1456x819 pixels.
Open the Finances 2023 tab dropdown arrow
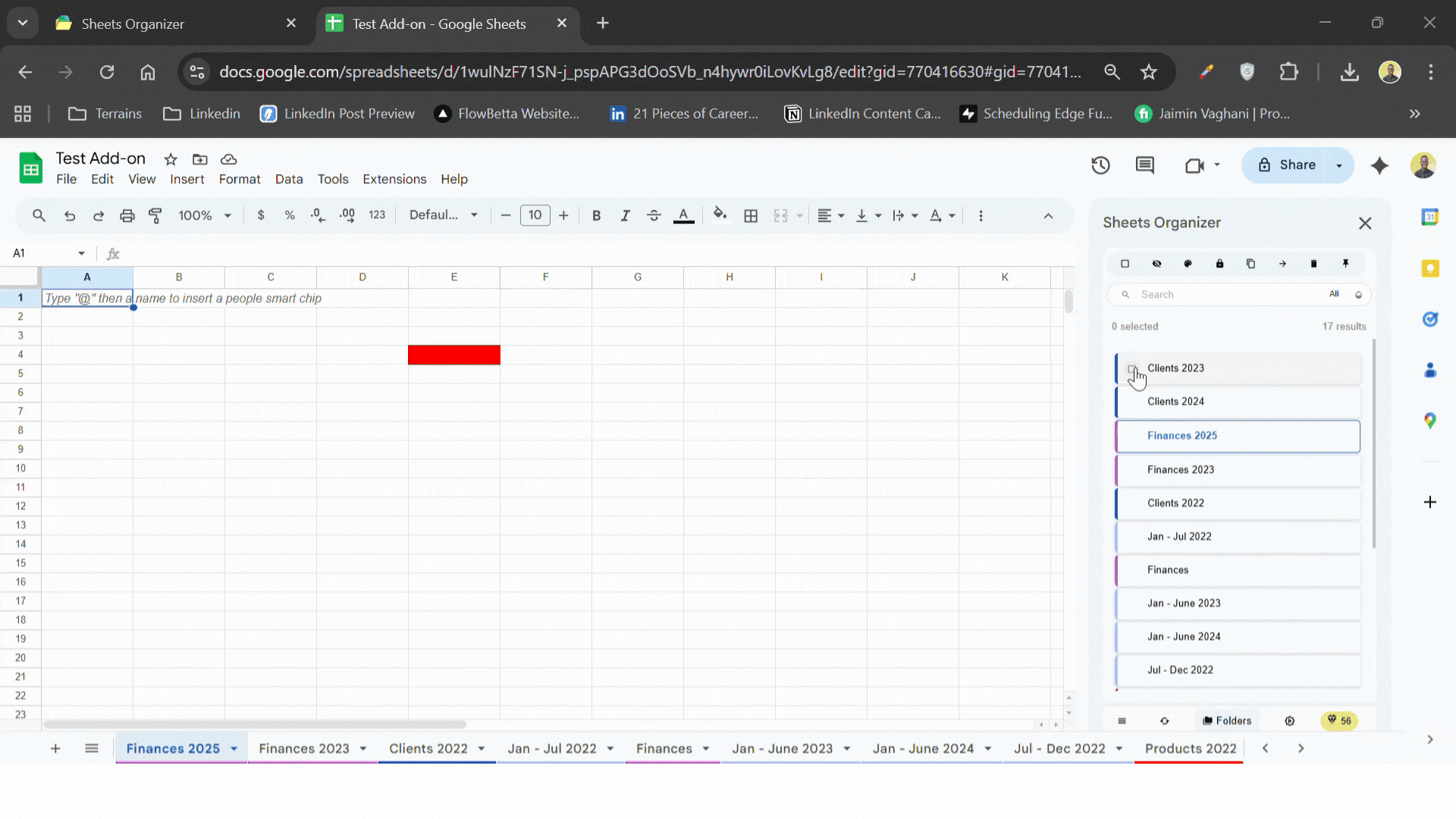point(362,748)
